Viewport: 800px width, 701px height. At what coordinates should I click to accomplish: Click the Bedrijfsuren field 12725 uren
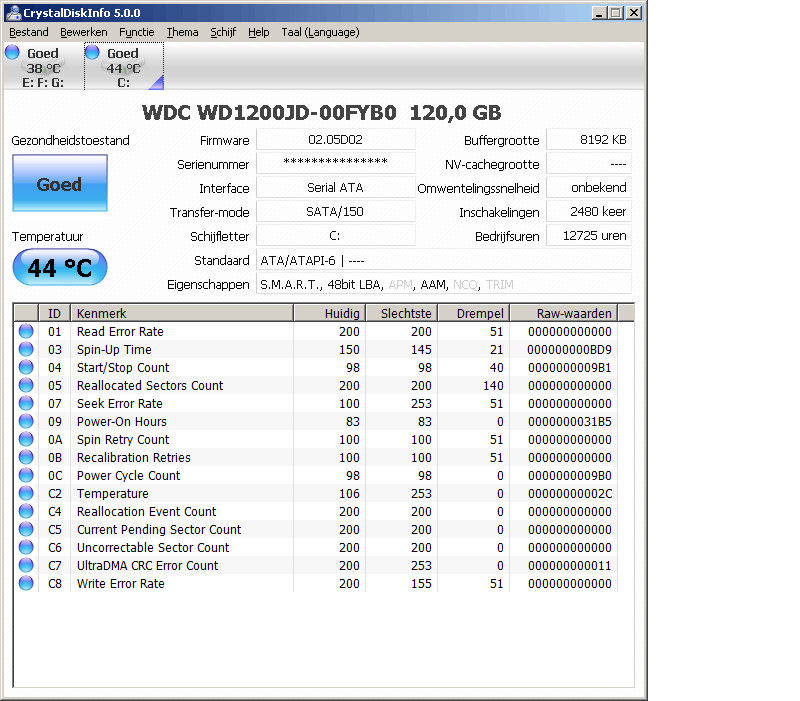click(x=589, y=236)
